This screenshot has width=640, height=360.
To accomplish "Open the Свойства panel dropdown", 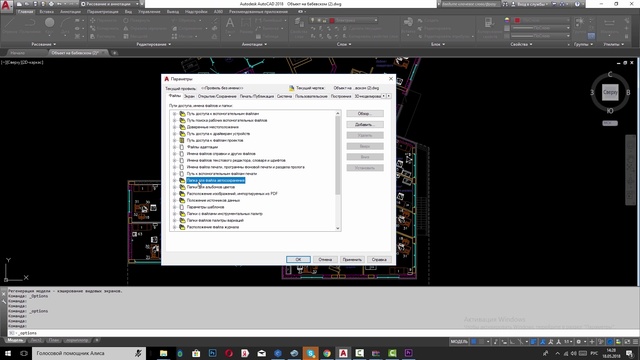I will tap(521, 44).
